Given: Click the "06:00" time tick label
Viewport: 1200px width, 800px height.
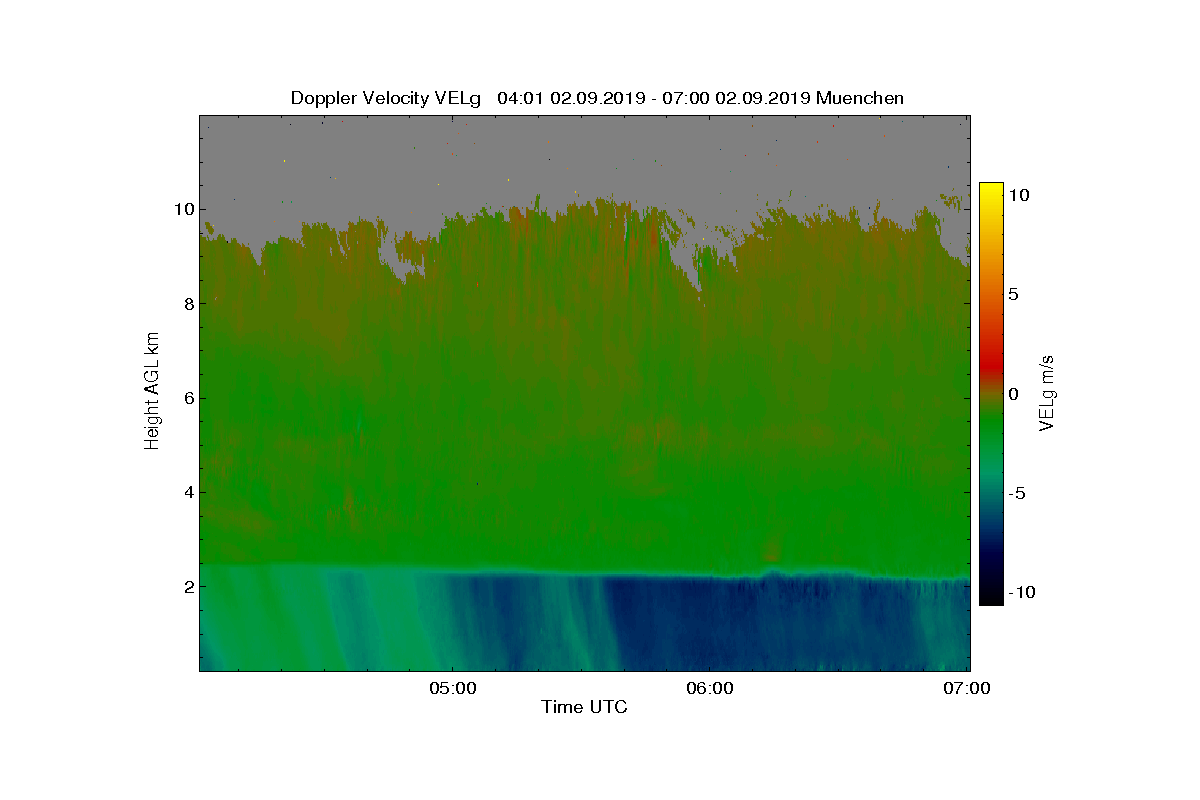Looking at the screenshot, I should coord(710,688).
